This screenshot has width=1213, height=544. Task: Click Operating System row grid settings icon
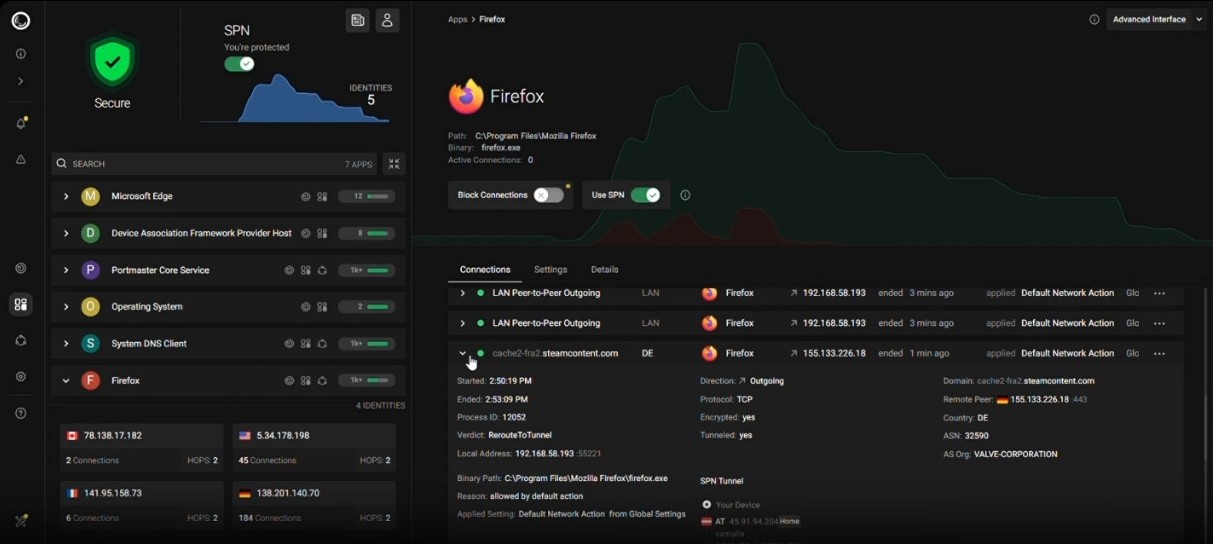click(322, 307)
